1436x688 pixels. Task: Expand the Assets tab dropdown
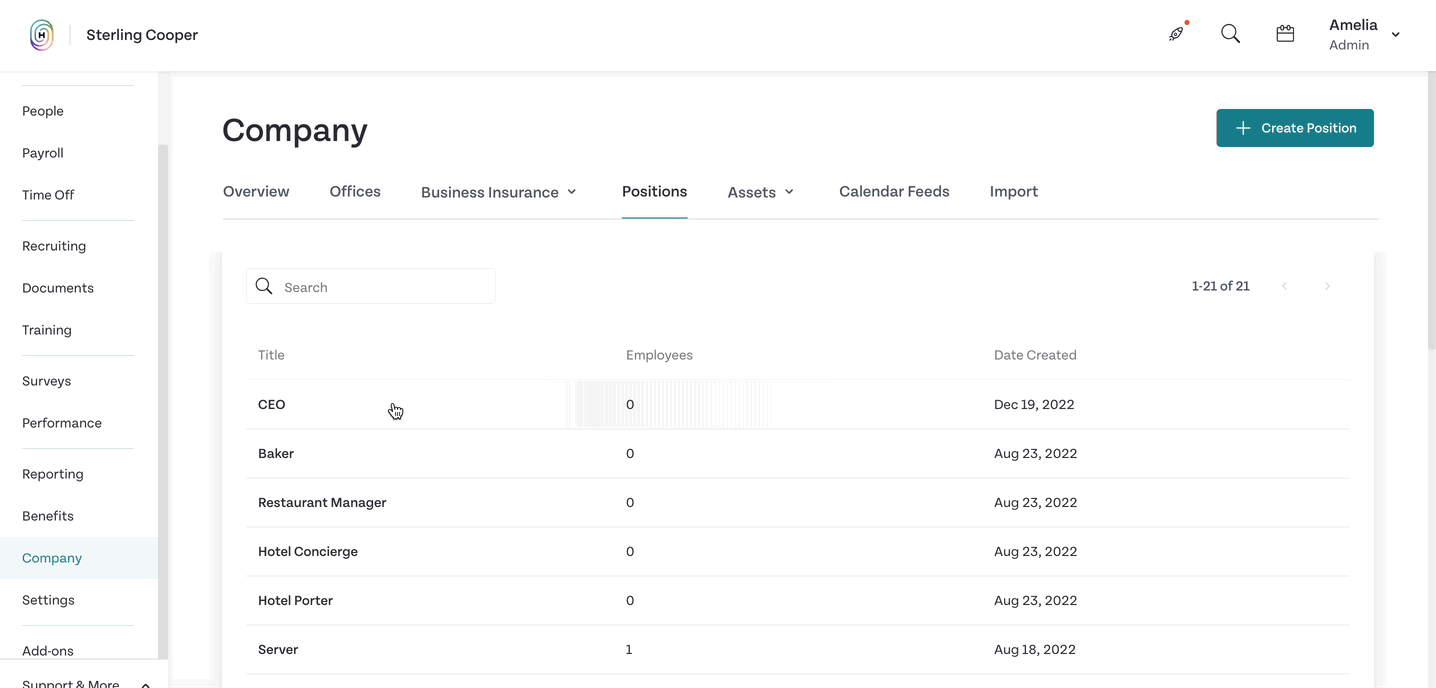tap(761, 192)
